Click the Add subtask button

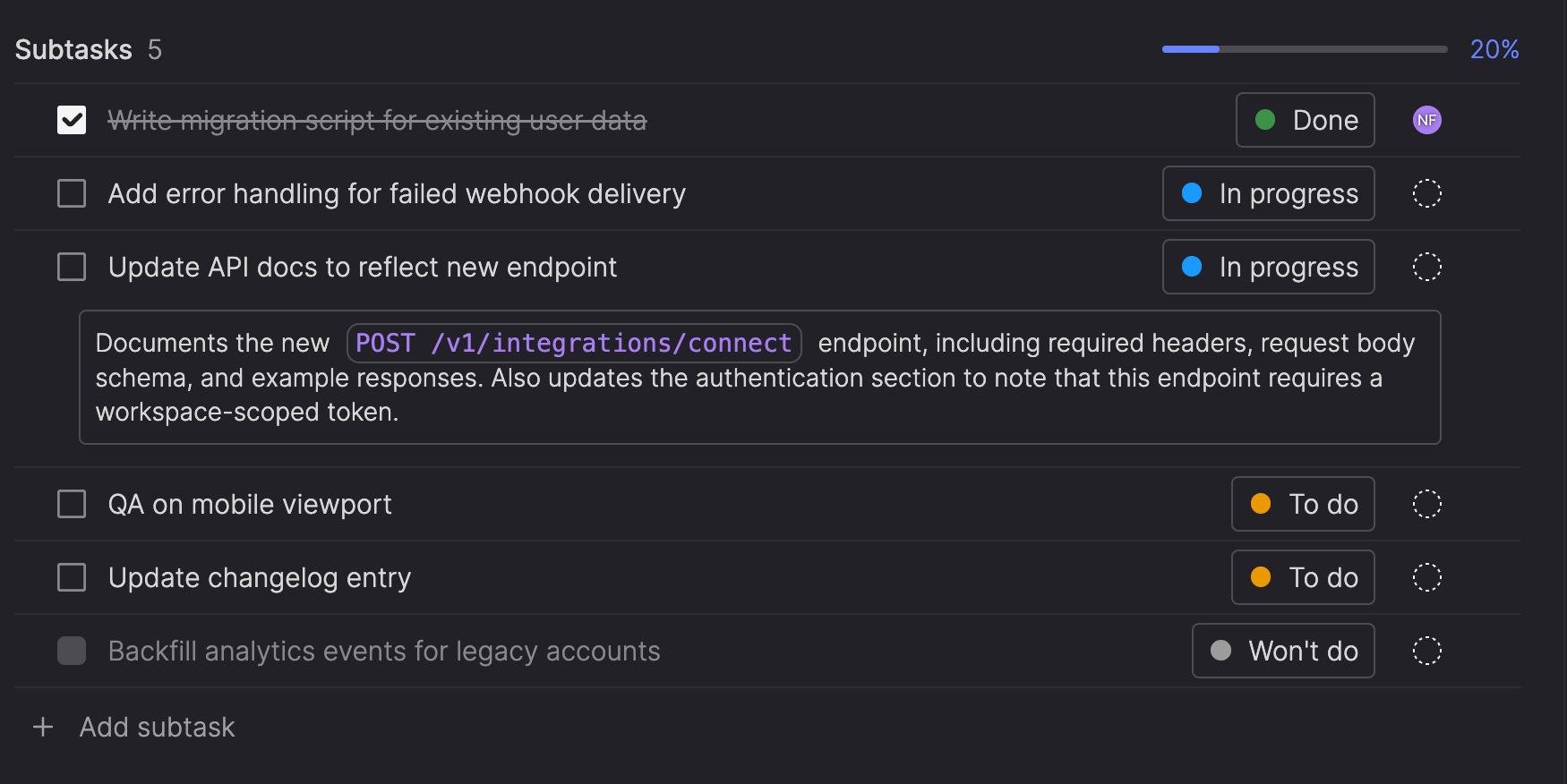pos(157,727)
